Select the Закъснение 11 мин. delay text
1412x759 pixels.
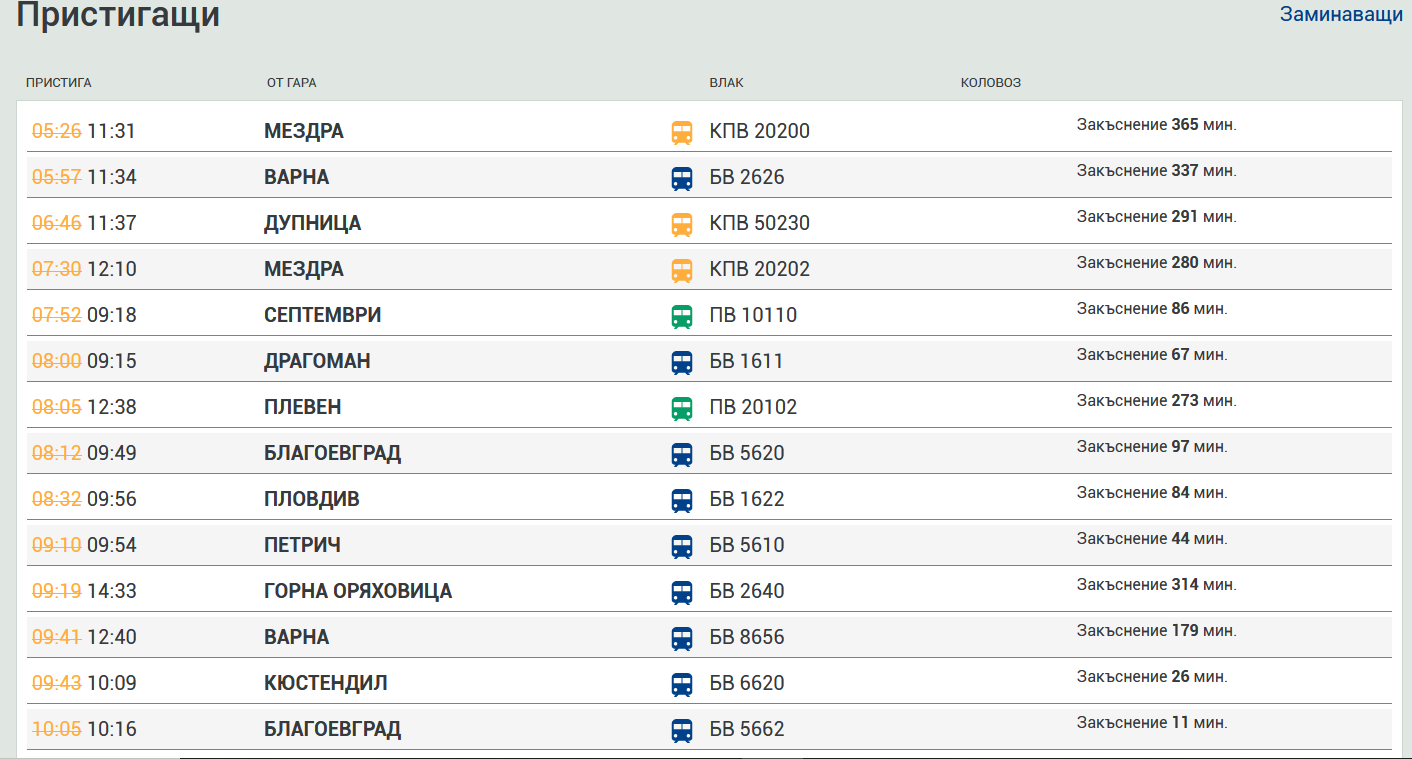click(x=1152, y=723)
